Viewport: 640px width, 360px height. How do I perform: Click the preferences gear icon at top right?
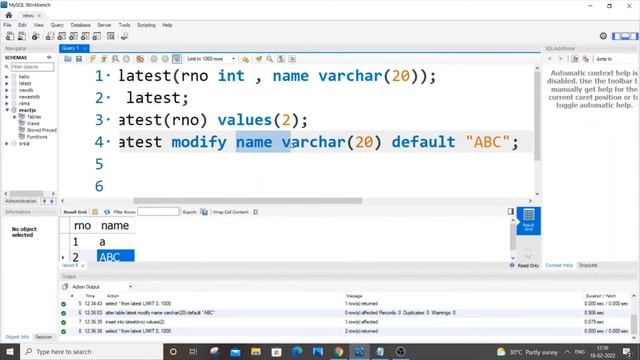[603, 36]
